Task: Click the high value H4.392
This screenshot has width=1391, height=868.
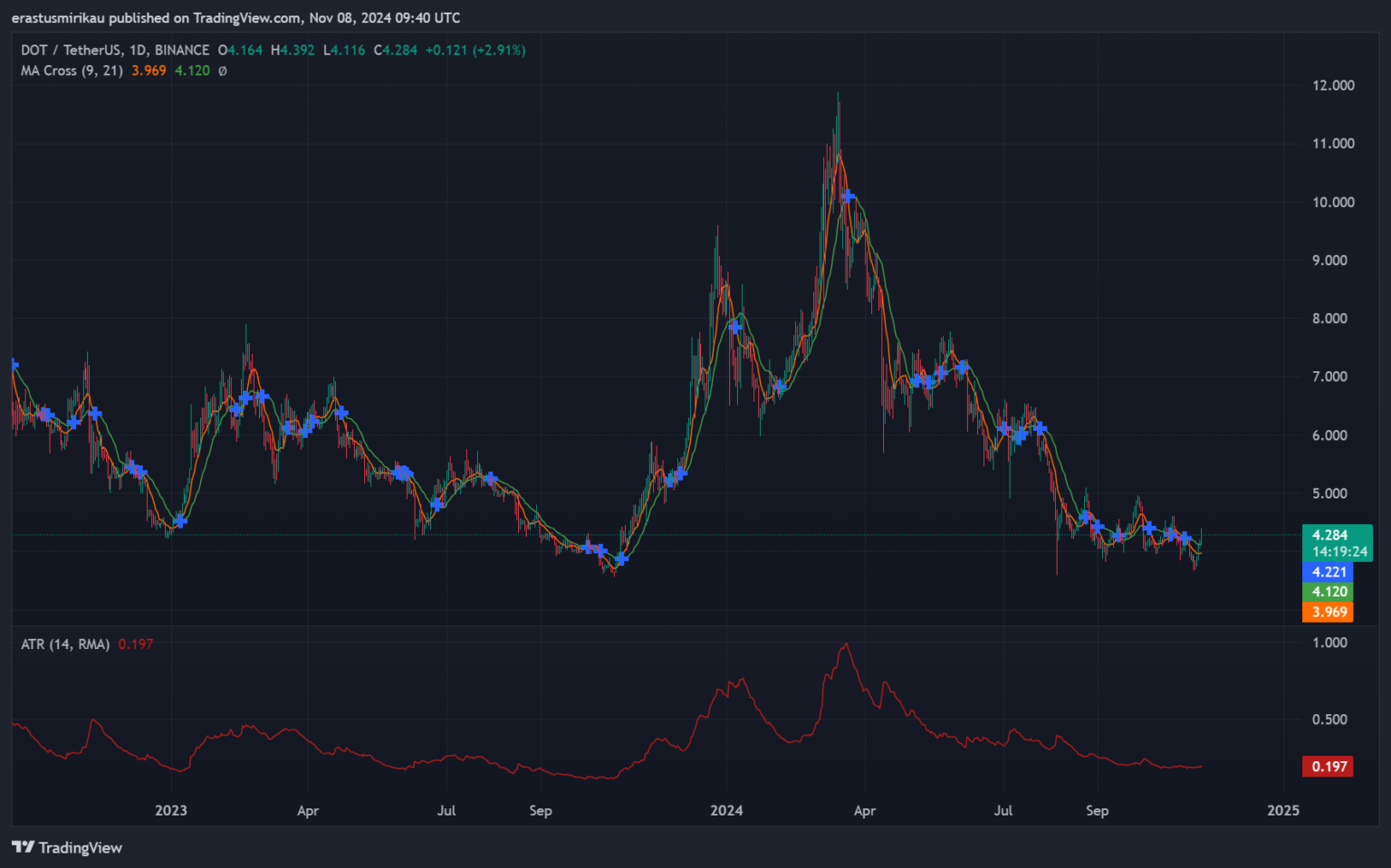Action: coord(293,50)
